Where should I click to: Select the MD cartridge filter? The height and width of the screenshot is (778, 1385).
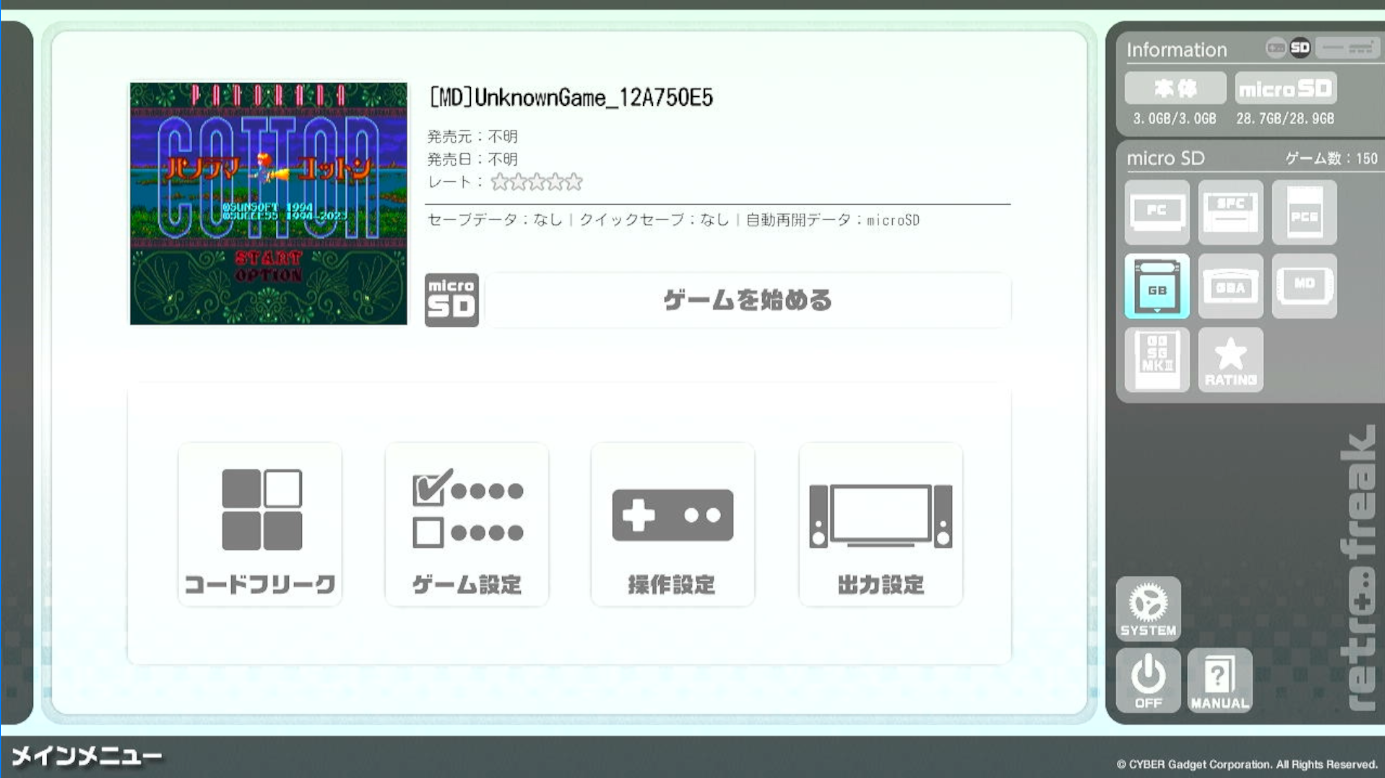(x=1304, y=286)
